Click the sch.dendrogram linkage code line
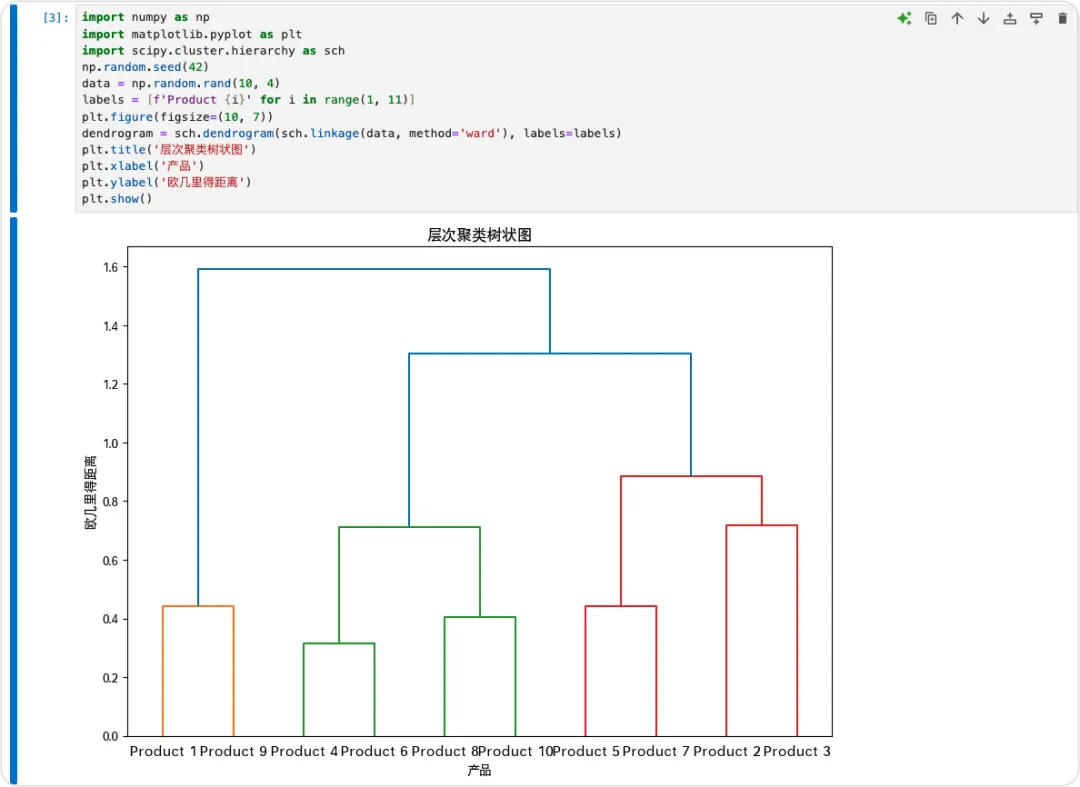Image resolution: width=1080 pixels, height=787 pixels. coord(351,133)
